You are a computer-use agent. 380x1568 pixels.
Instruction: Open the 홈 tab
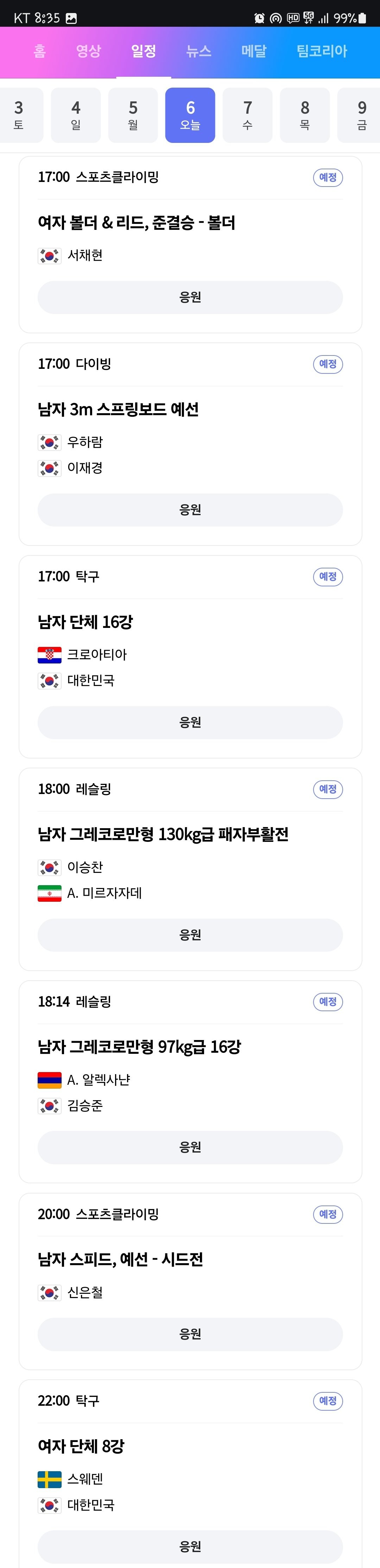[39, 51]
